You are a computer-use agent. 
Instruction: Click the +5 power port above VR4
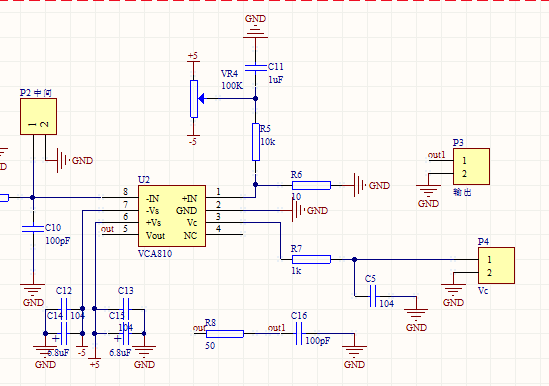193,58
